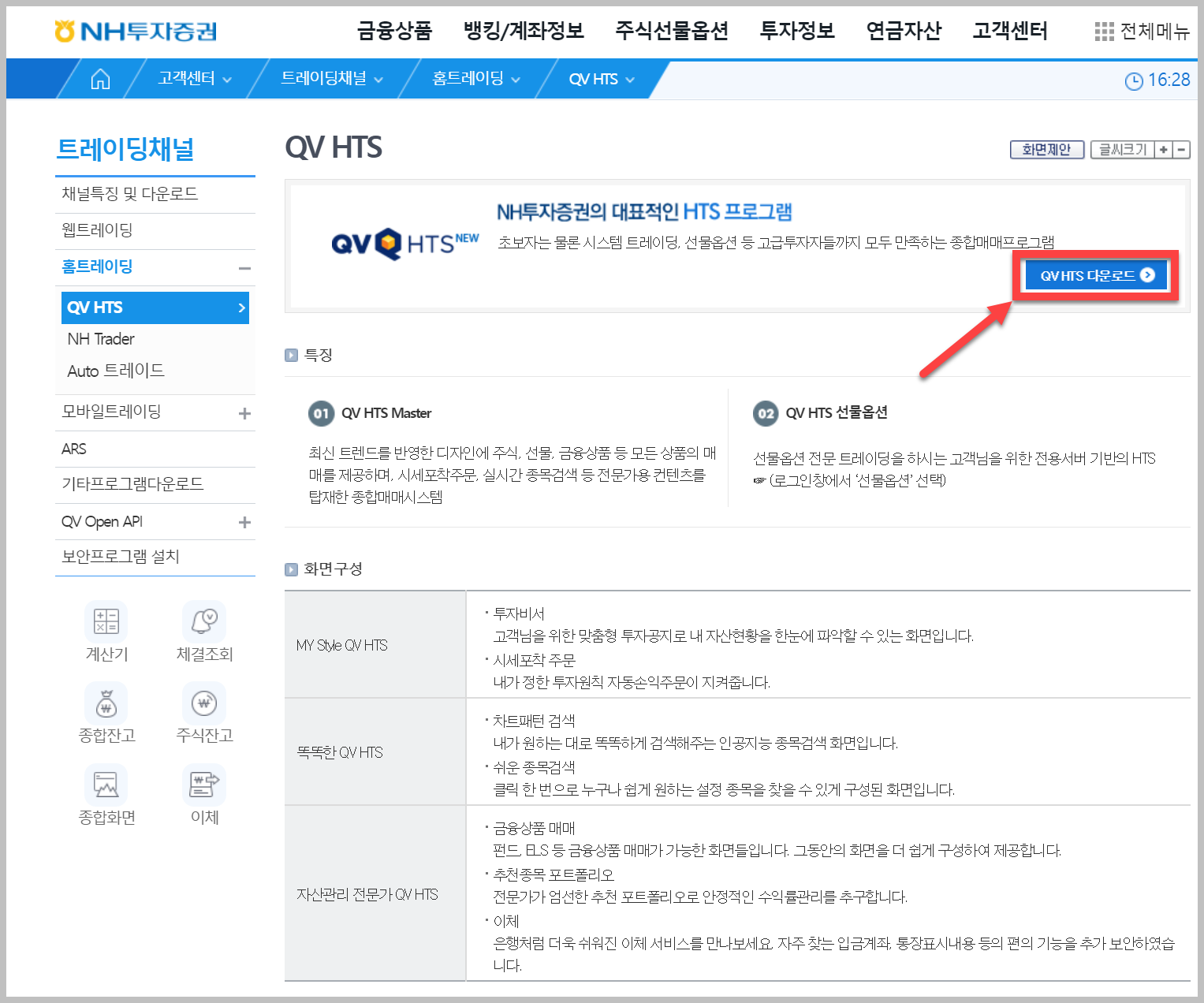Open the 투자정보 top menu
The image size is (1204, 1003).
(x=797, y=32)
